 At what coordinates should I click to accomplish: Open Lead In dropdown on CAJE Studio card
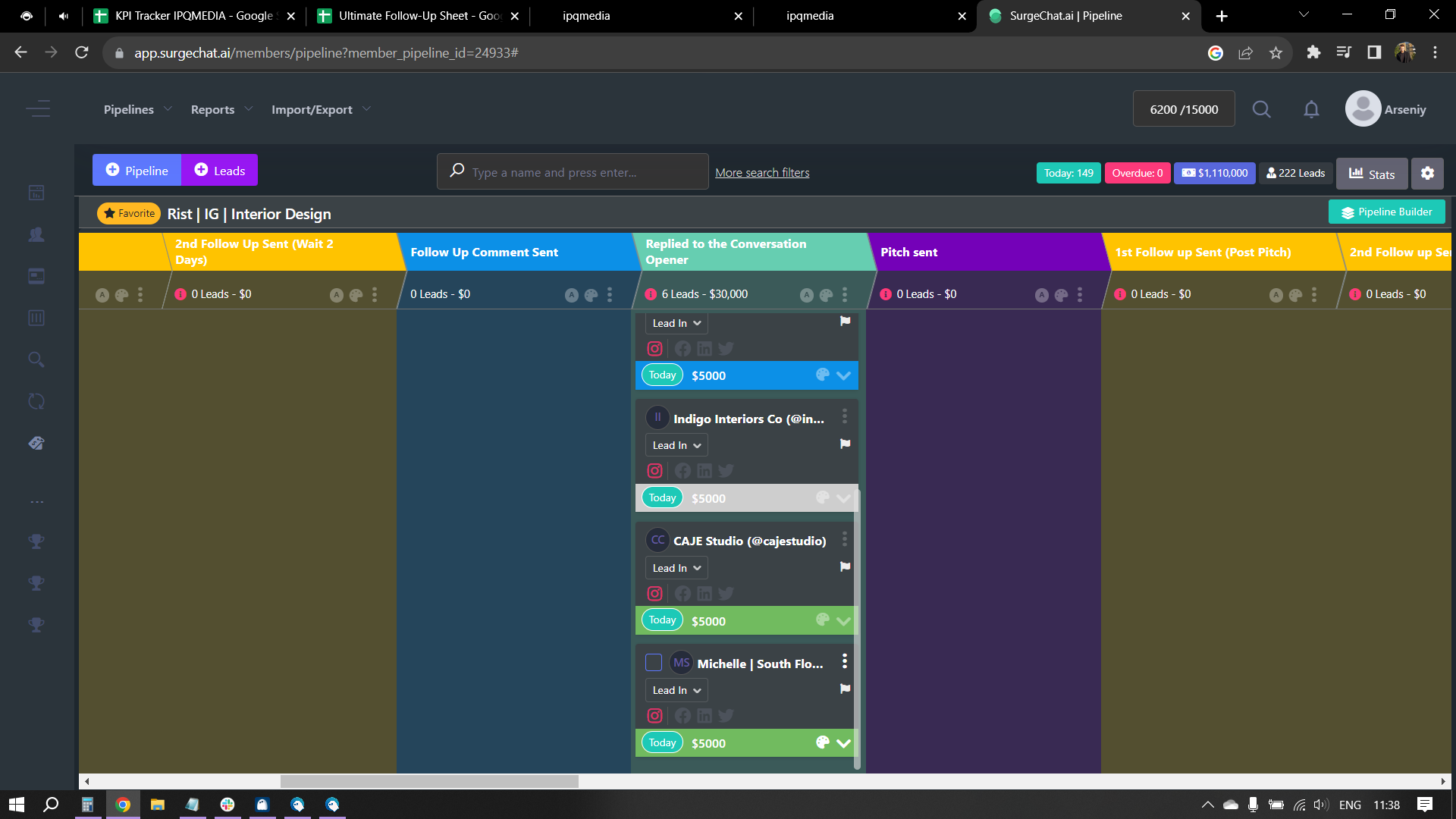pyautogui.click(x=676, y=568)
